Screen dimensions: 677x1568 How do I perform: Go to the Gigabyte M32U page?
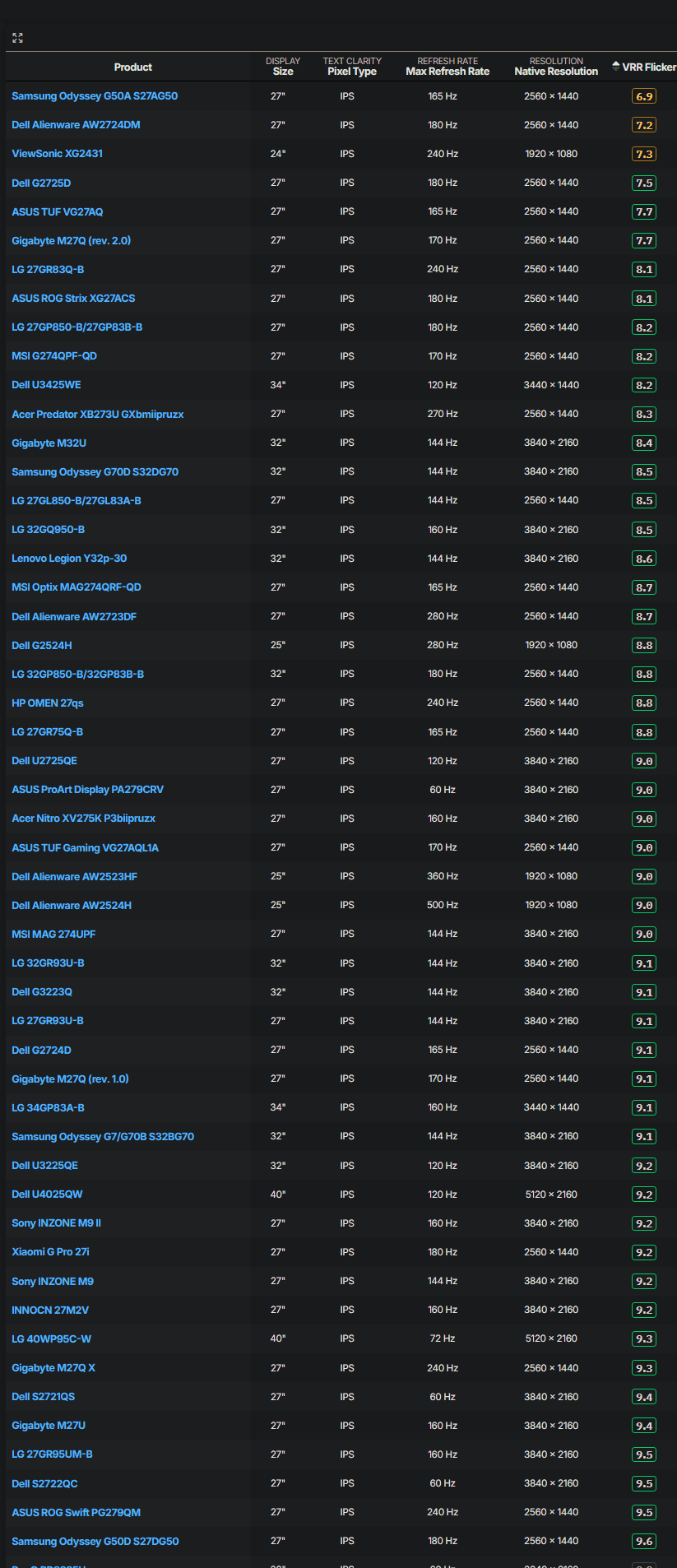click(x=49, y=443)
